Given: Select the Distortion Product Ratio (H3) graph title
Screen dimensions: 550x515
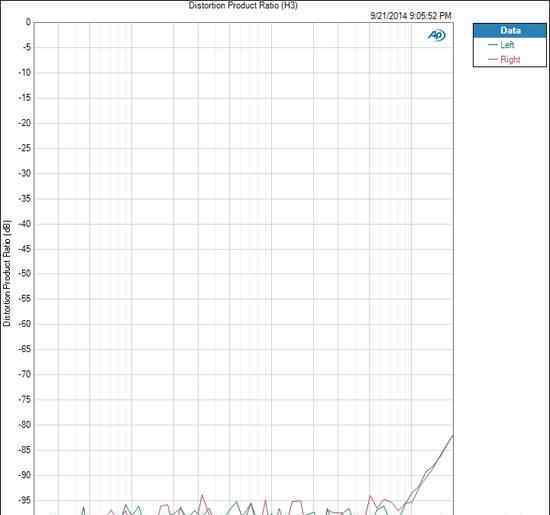Looking at the screenshot, I should click(x=243, y=5).
